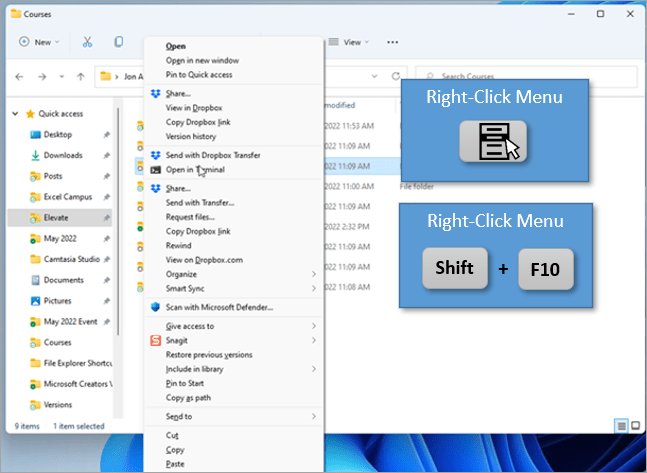Collapse the Quick access tree section
The height and width of the screenshot is (473, 647).
(16, 113)
